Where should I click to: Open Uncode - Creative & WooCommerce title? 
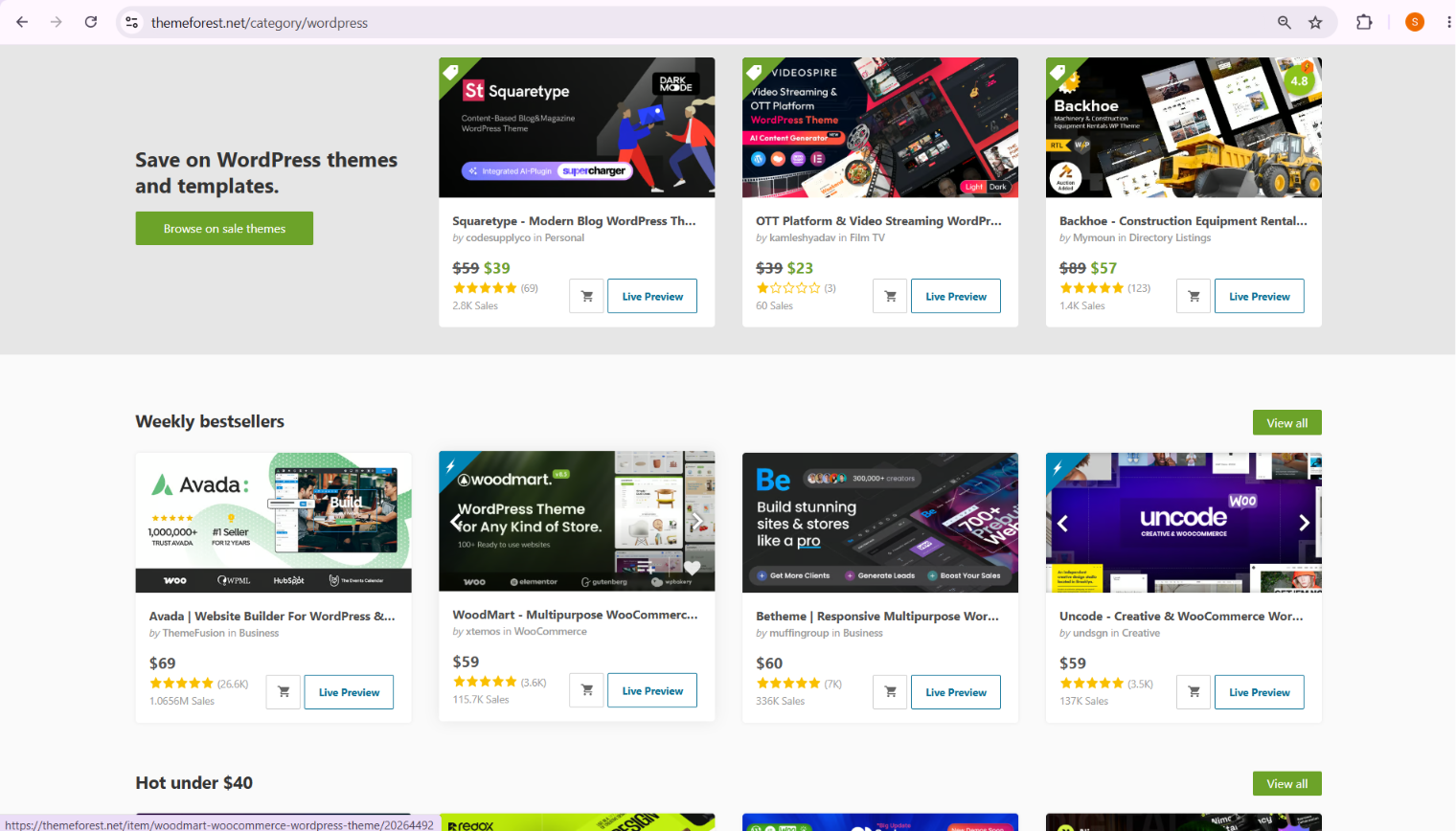pos(1181,616)
